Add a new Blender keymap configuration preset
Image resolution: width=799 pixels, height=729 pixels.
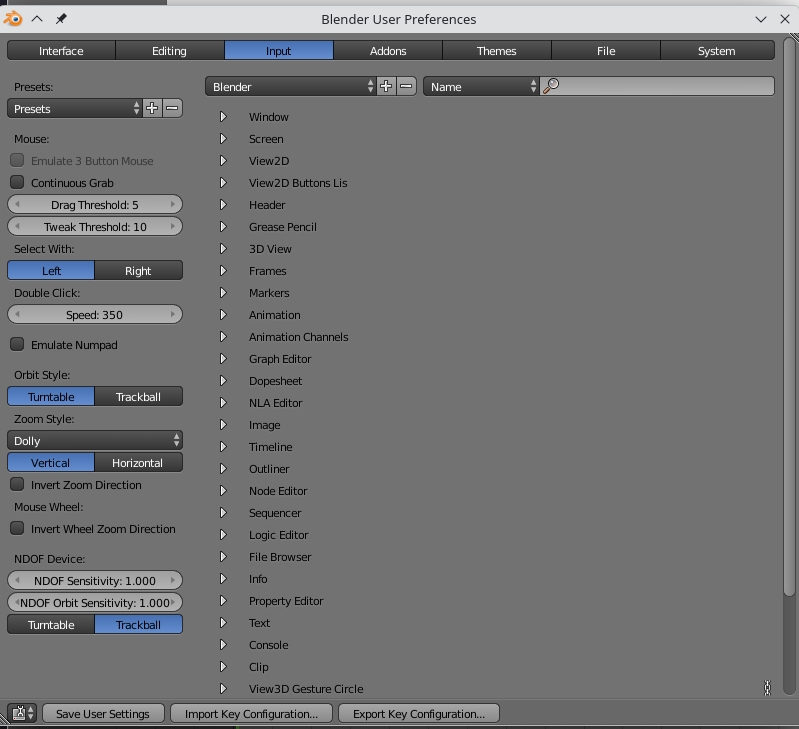(x=386, y=87)
